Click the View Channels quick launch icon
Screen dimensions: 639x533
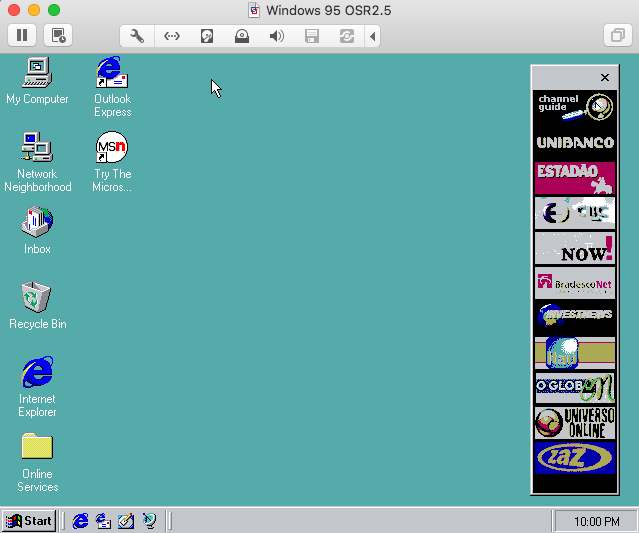(x=149, y=521)
